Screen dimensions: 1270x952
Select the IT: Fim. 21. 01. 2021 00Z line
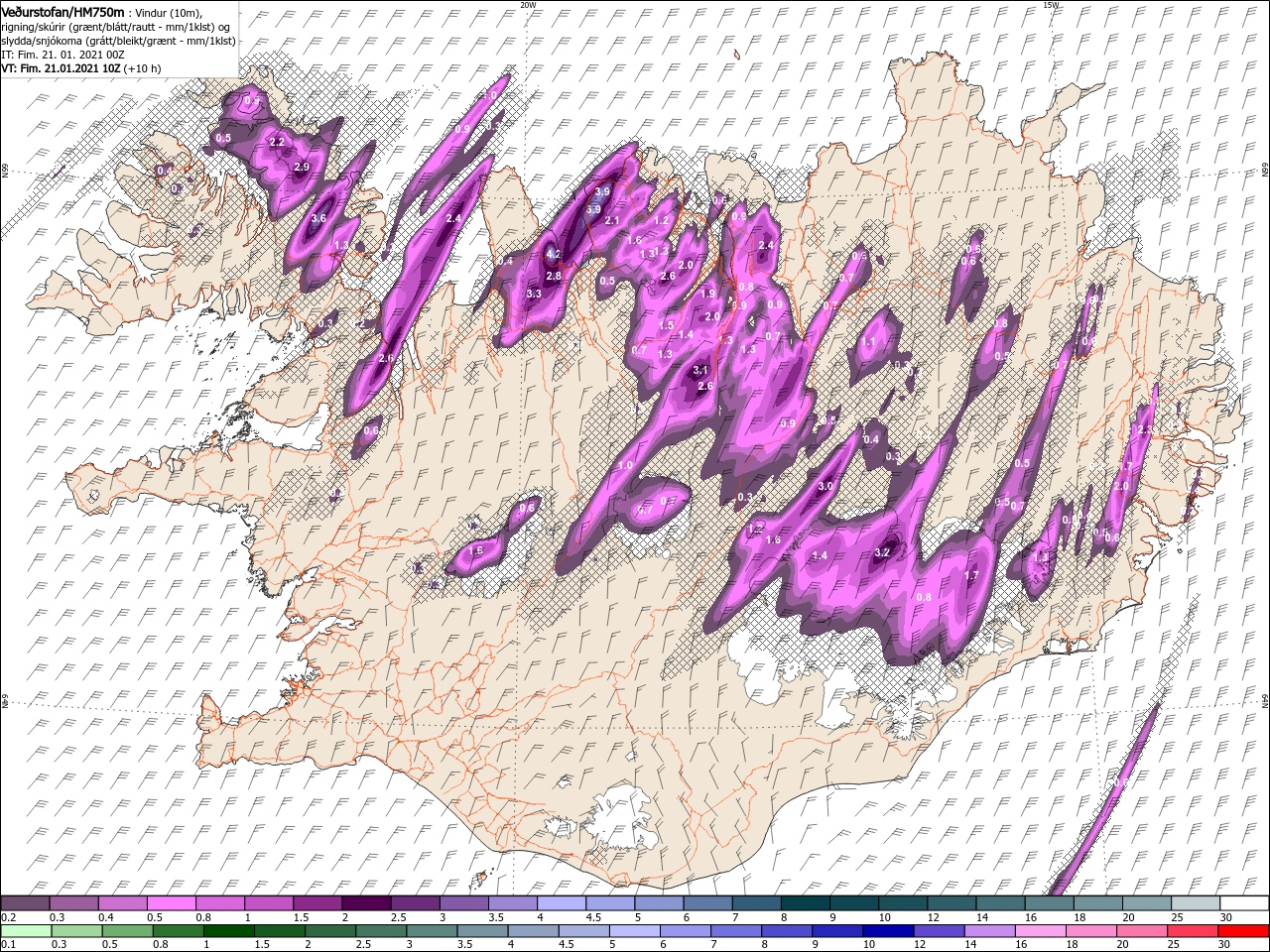[63, 55]
